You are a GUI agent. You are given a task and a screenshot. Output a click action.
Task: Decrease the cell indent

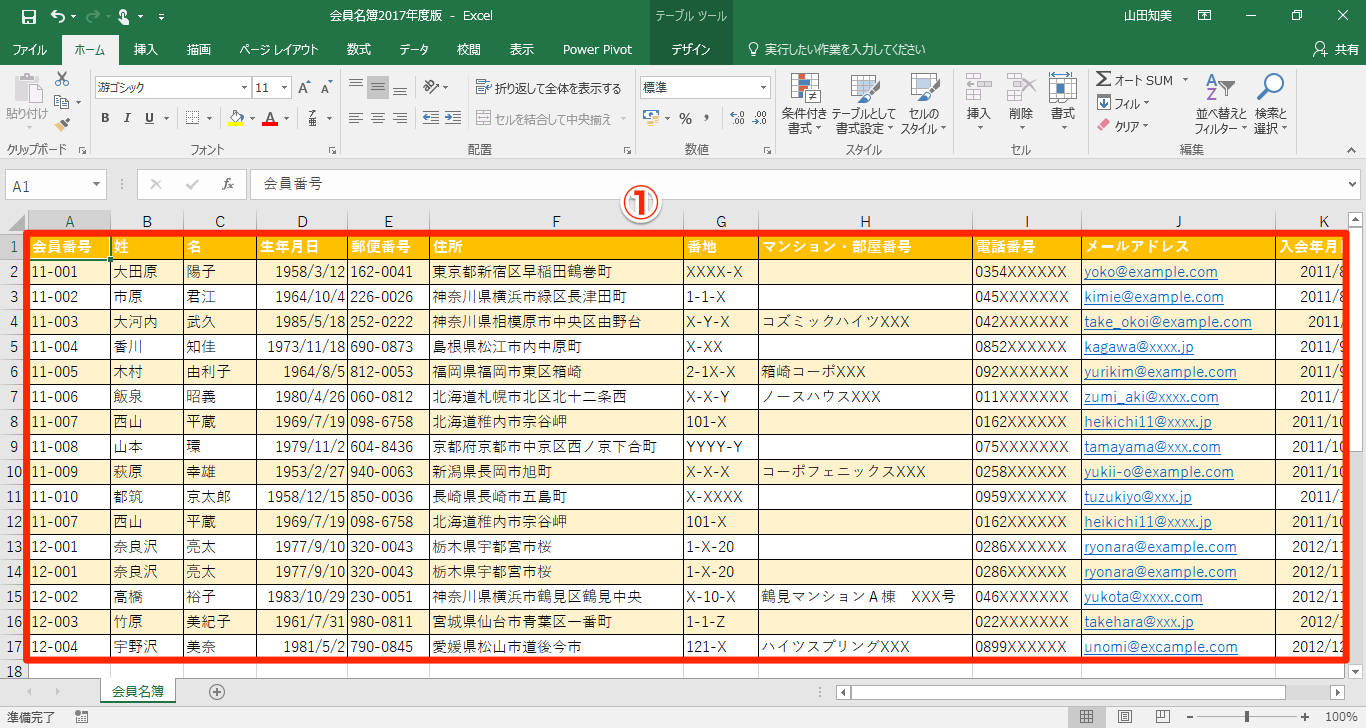click(430, 118)
